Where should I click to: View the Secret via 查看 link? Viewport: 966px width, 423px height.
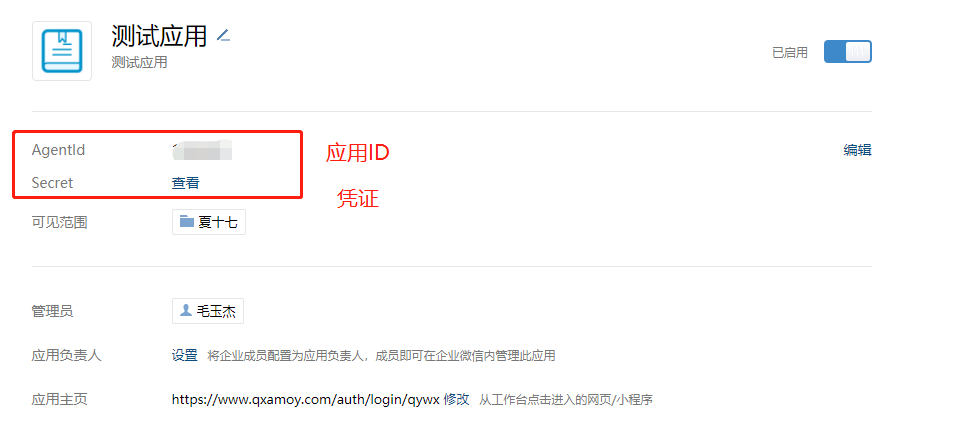(x=185, y=183)
